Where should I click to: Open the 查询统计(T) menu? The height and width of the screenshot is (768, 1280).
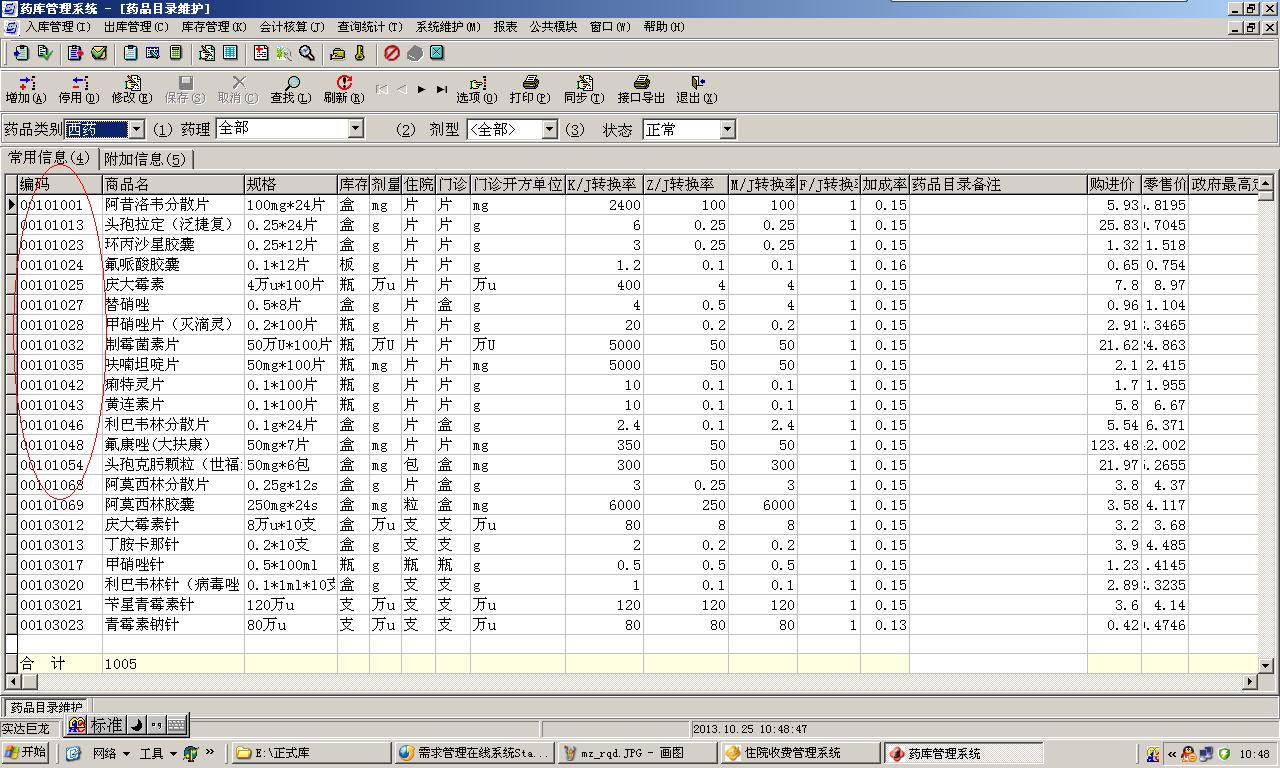click(x=370, y=27)
